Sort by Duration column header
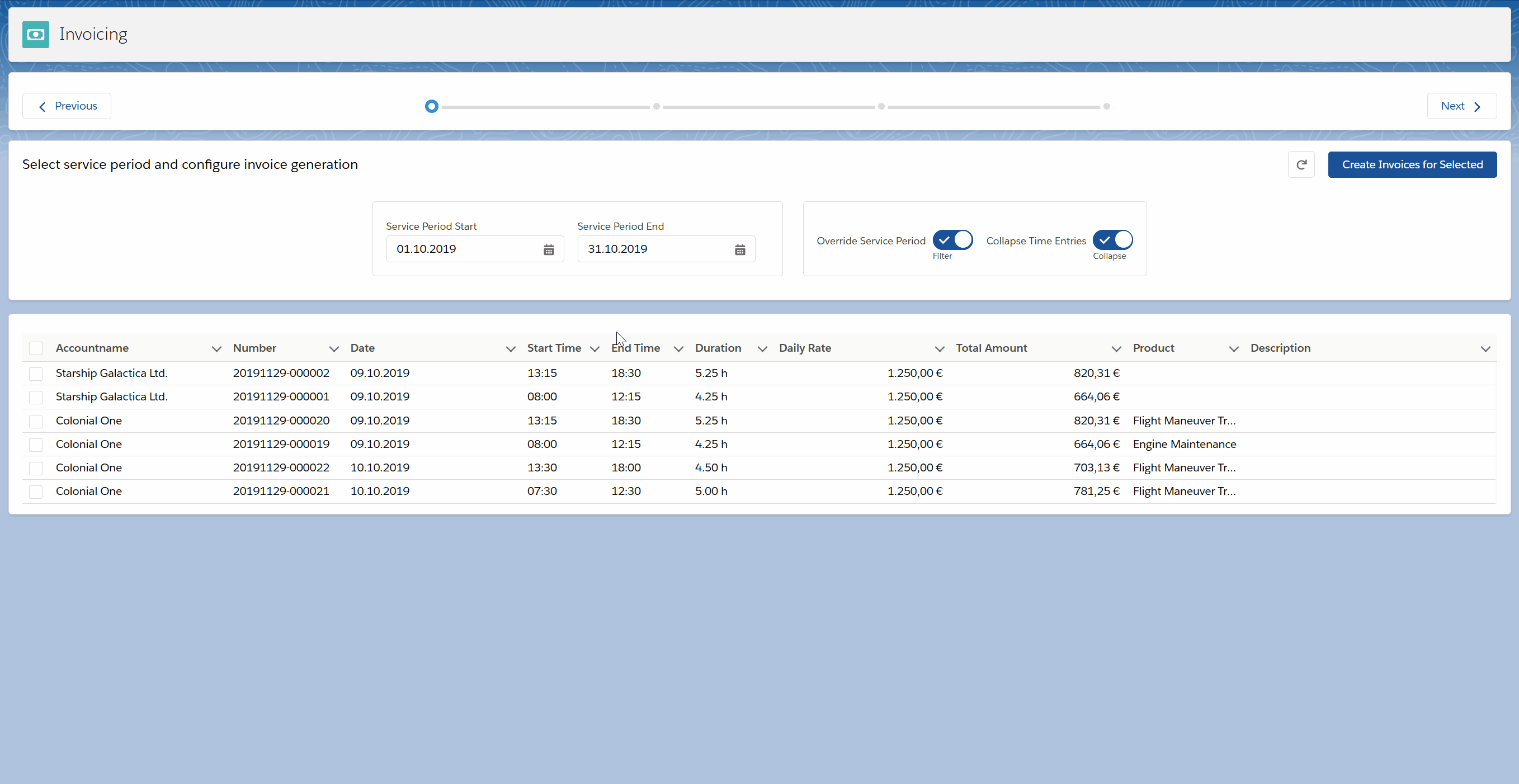This screenshot has height=784, width=1519. [x=718, y=348]
